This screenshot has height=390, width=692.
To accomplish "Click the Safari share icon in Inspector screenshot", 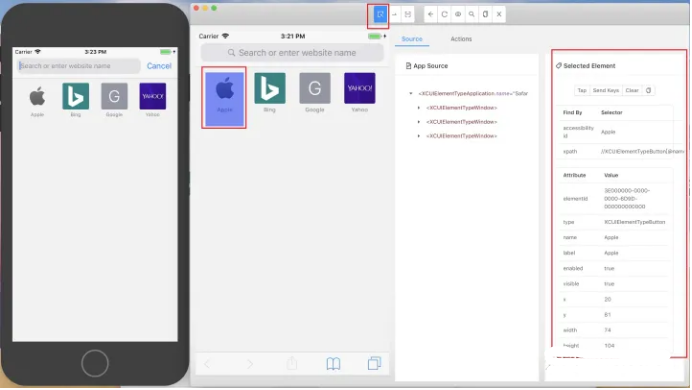I will (x=292, y=363).
